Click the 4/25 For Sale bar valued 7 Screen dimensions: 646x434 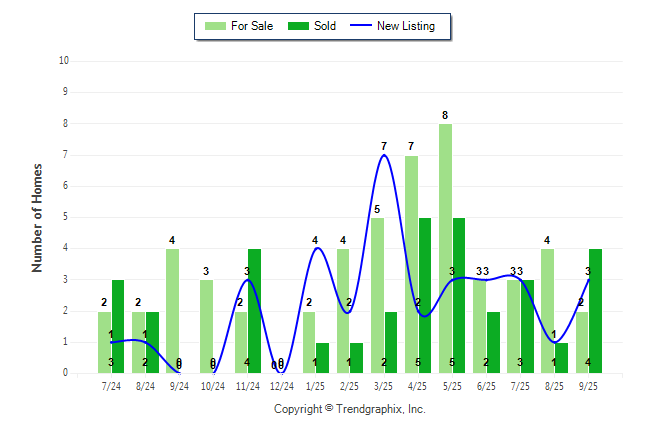[x=411, y=265]
